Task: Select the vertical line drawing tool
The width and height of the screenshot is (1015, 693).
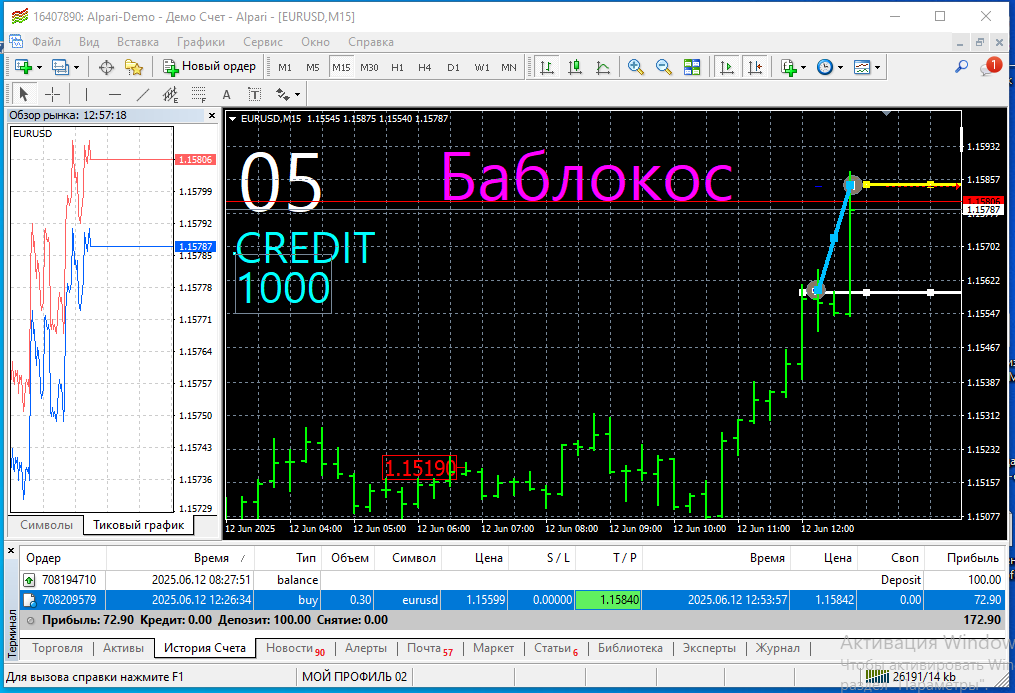Action: coord(86,94)
